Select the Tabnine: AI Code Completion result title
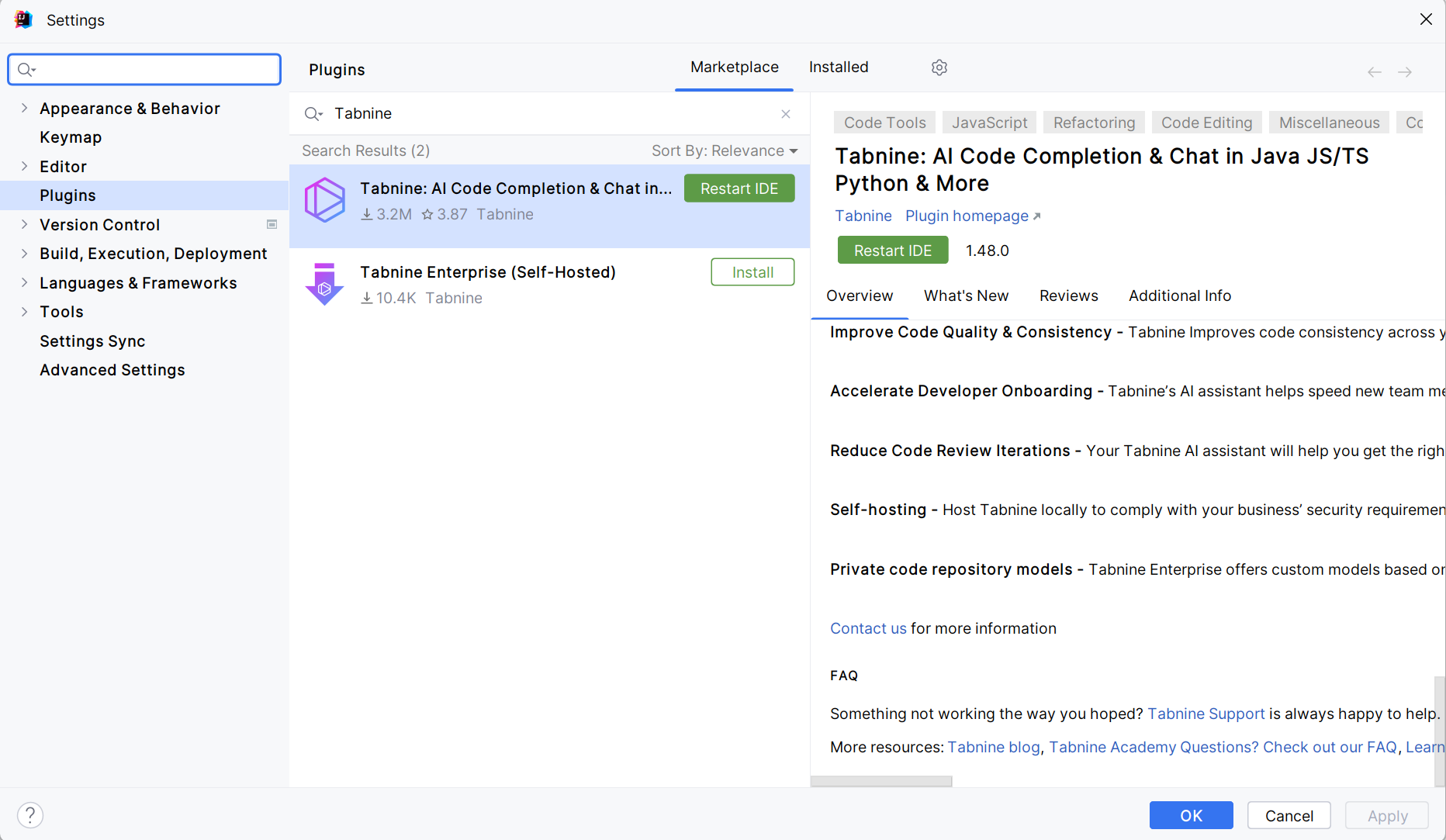The height and width of the screenshot is (840, 1446). coord(516,188)
